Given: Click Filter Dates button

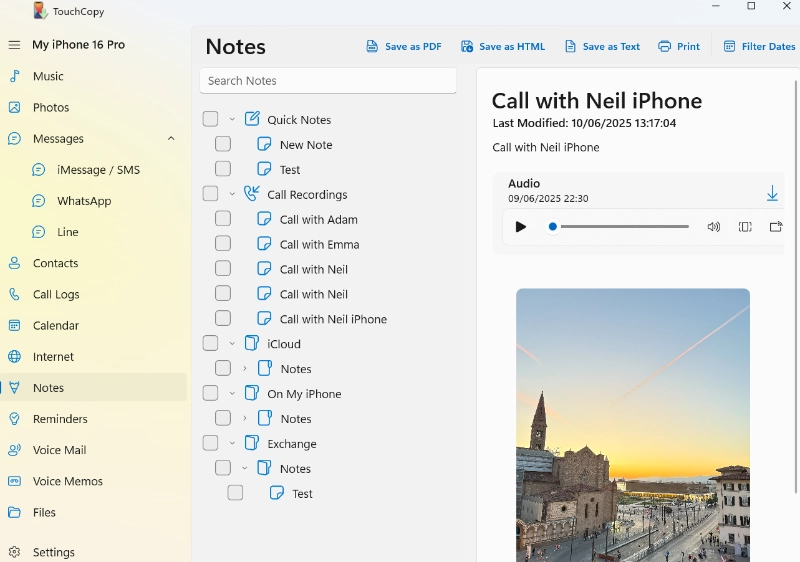Looking at the screenshot, I should (x=759, y=46).
